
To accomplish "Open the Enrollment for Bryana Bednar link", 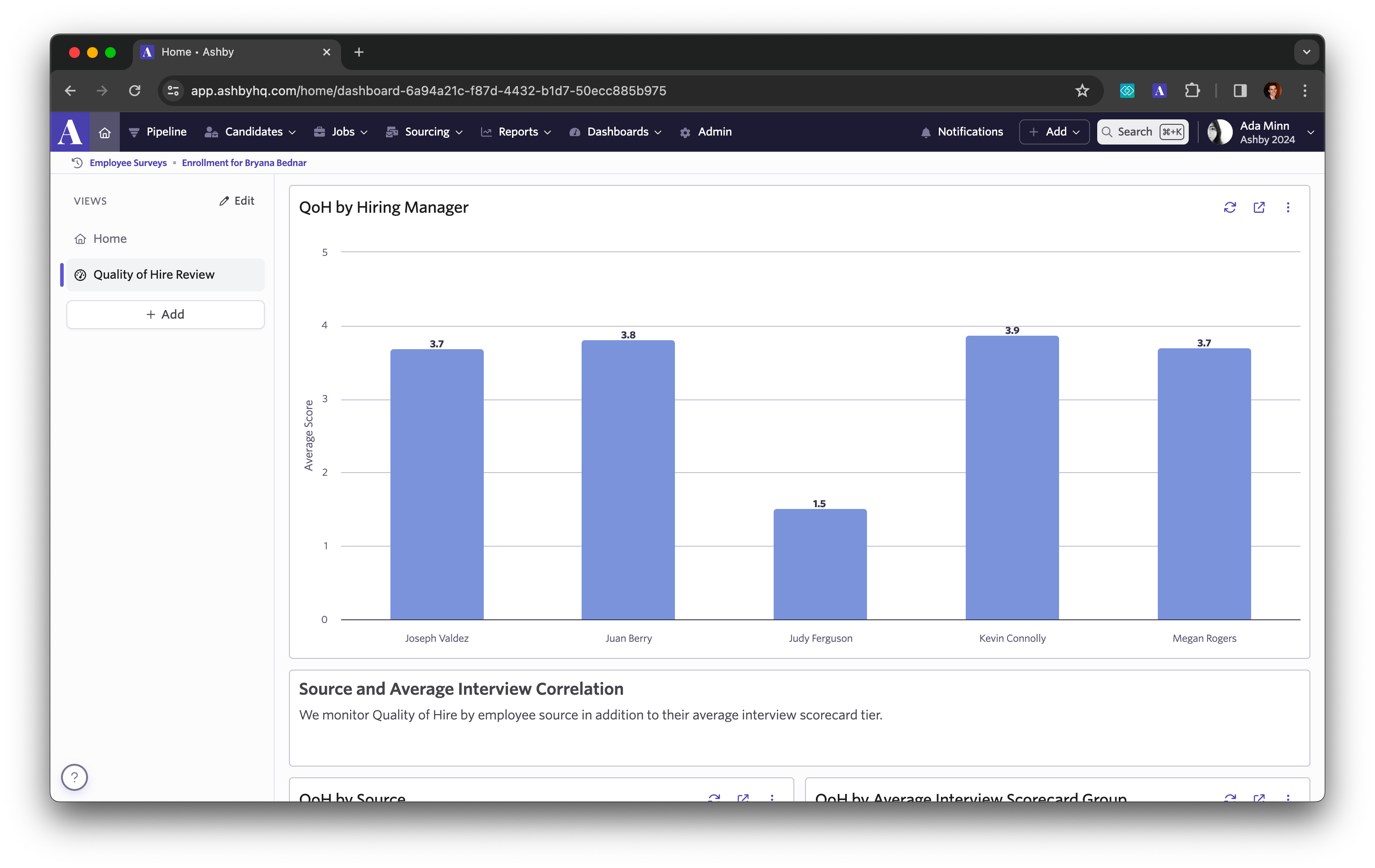I will tap(244, 163).
